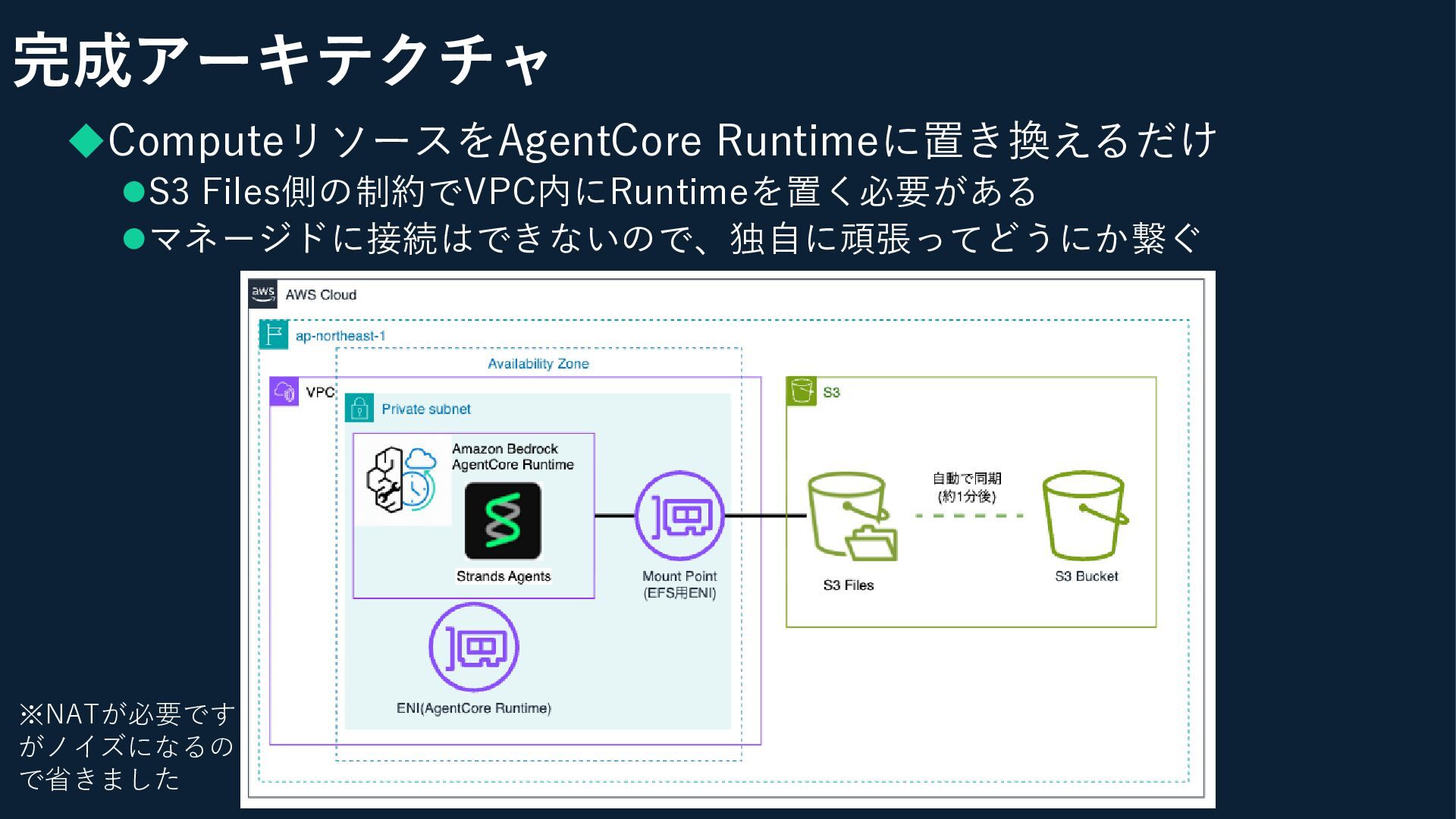Click the green diamond bullet marker

pyautogui.click(x=86, y=140)
